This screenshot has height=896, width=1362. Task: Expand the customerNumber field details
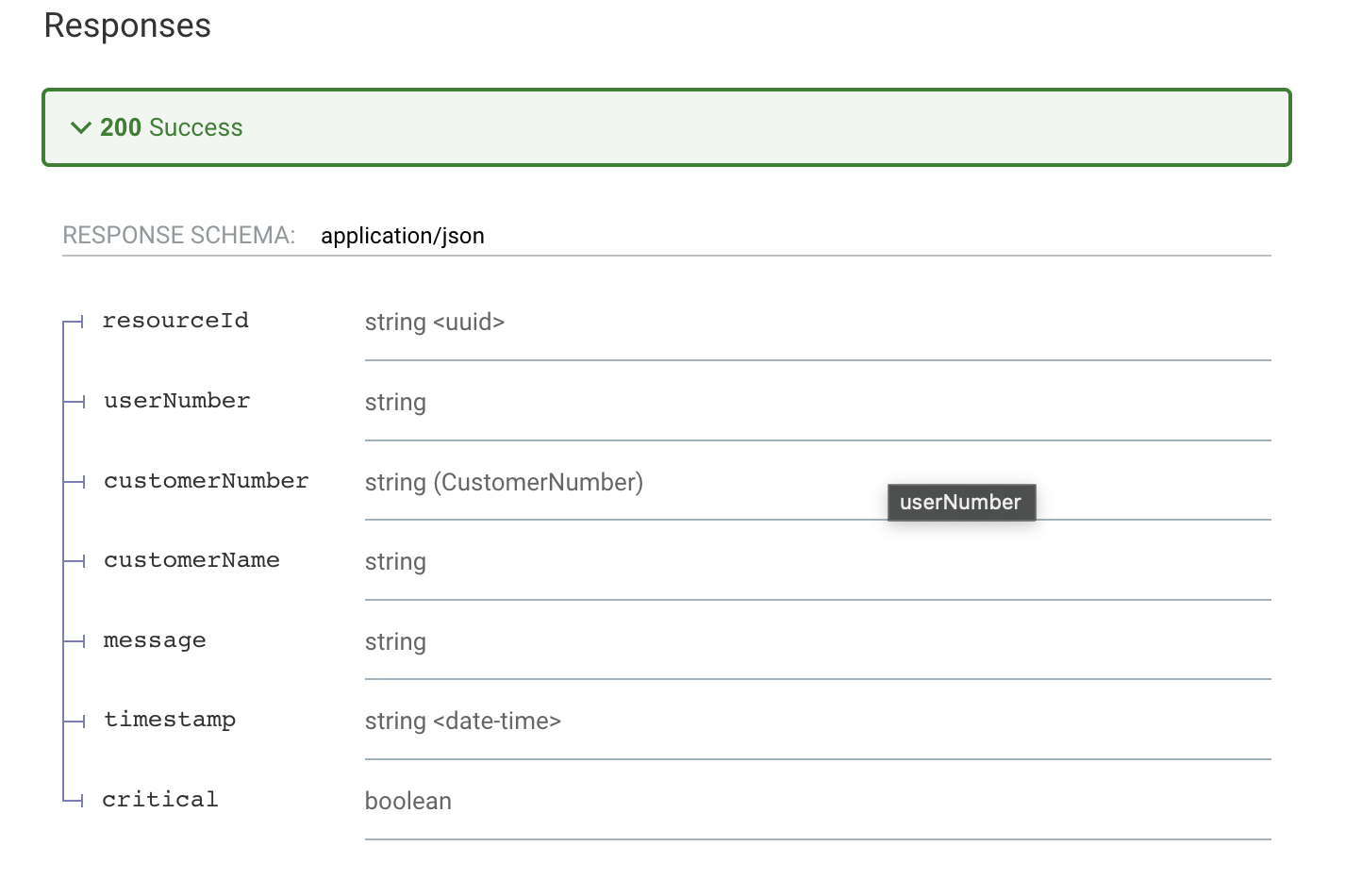coord(206,481)
